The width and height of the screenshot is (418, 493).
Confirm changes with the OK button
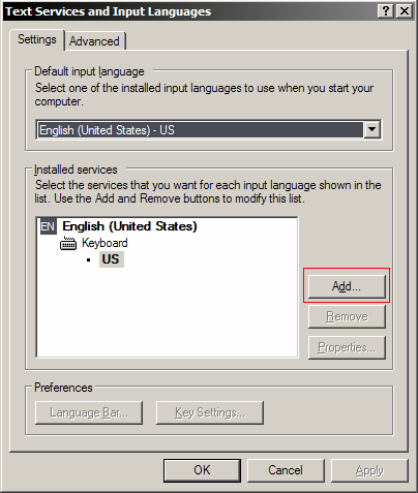click(202, 470)
